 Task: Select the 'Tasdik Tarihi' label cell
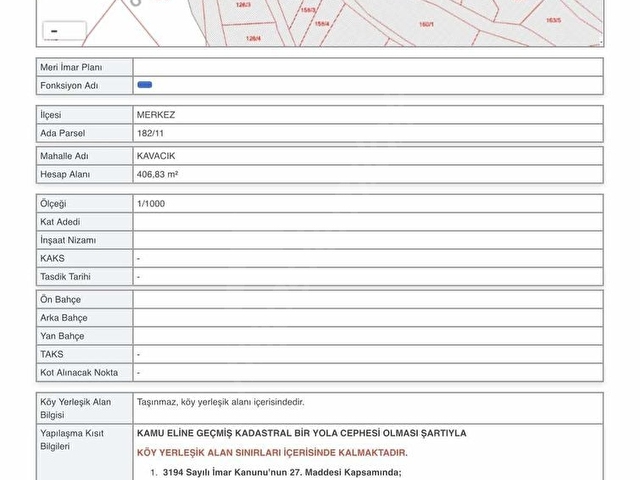click(x=84, y=277)
